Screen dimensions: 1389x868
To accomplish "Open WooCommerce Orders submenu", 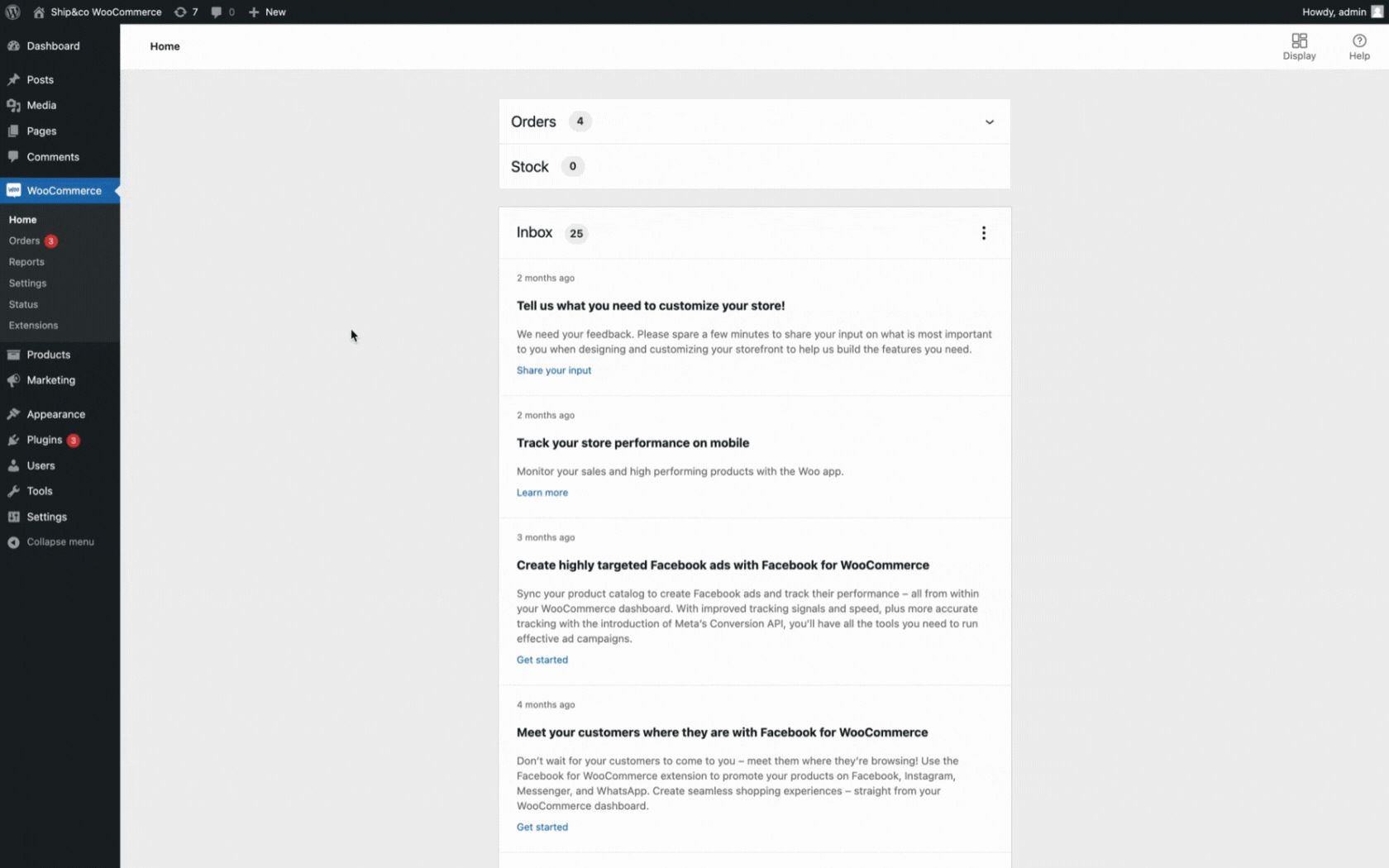I will pos(25,241).
